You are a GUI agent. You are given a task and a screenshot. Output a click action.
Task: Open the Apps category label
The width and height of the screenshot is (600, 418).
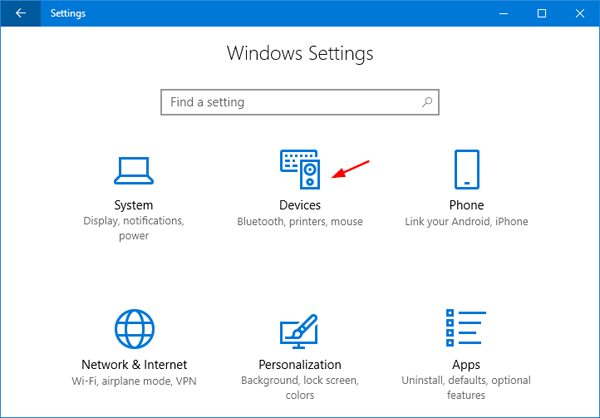click(x=466, y=365)
